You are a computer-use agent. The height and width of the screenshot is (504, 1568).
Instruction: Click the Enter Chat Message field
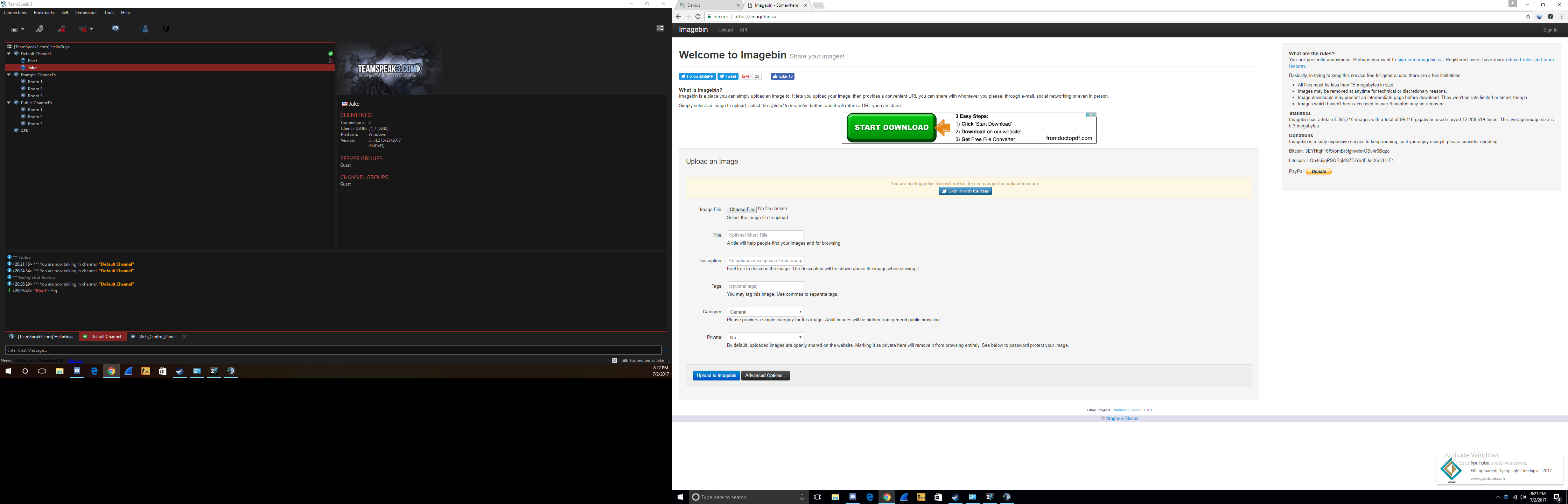pos(333,351)
